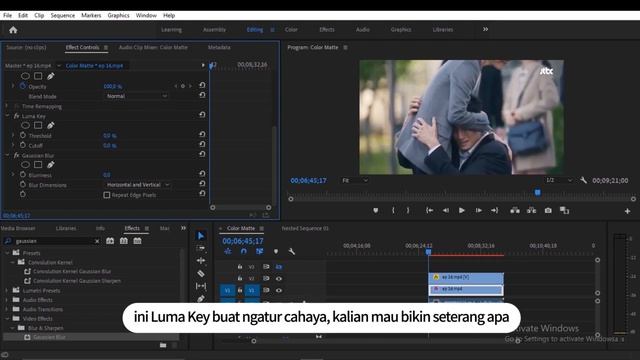Image resolution: width=640 pixels, height=360 pixels.
Task: Open the Metadata panel tab
Action: point(219,47)
